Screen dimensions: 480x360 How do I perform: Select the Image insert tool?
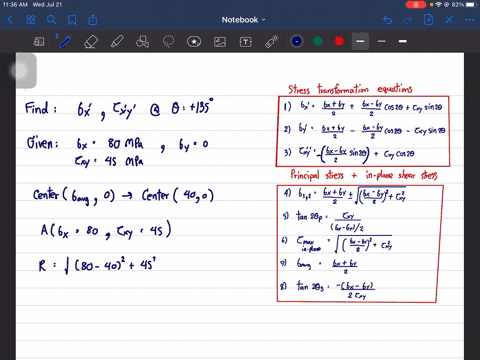tap(220, 42)
